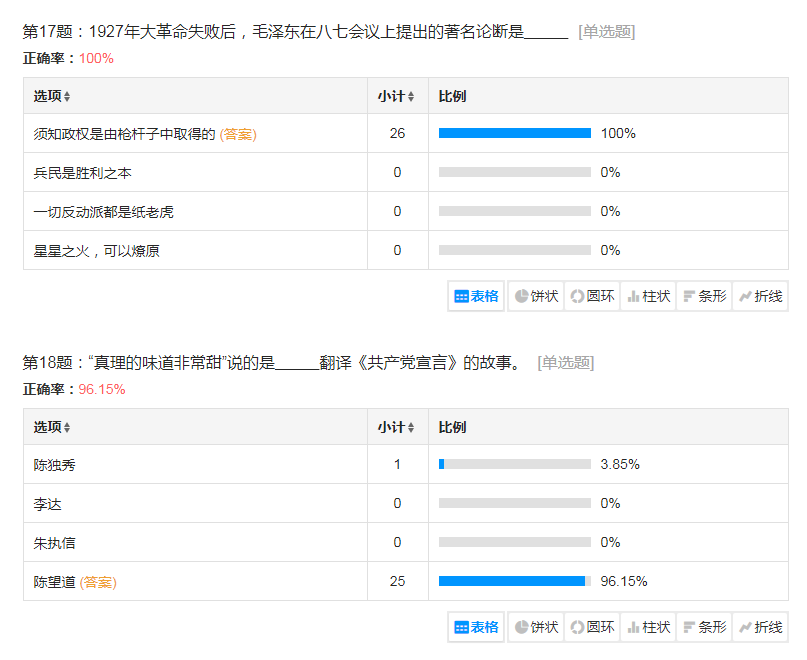Display question 17 as line chart
This screenshot has height=660, width=807.
760,296
